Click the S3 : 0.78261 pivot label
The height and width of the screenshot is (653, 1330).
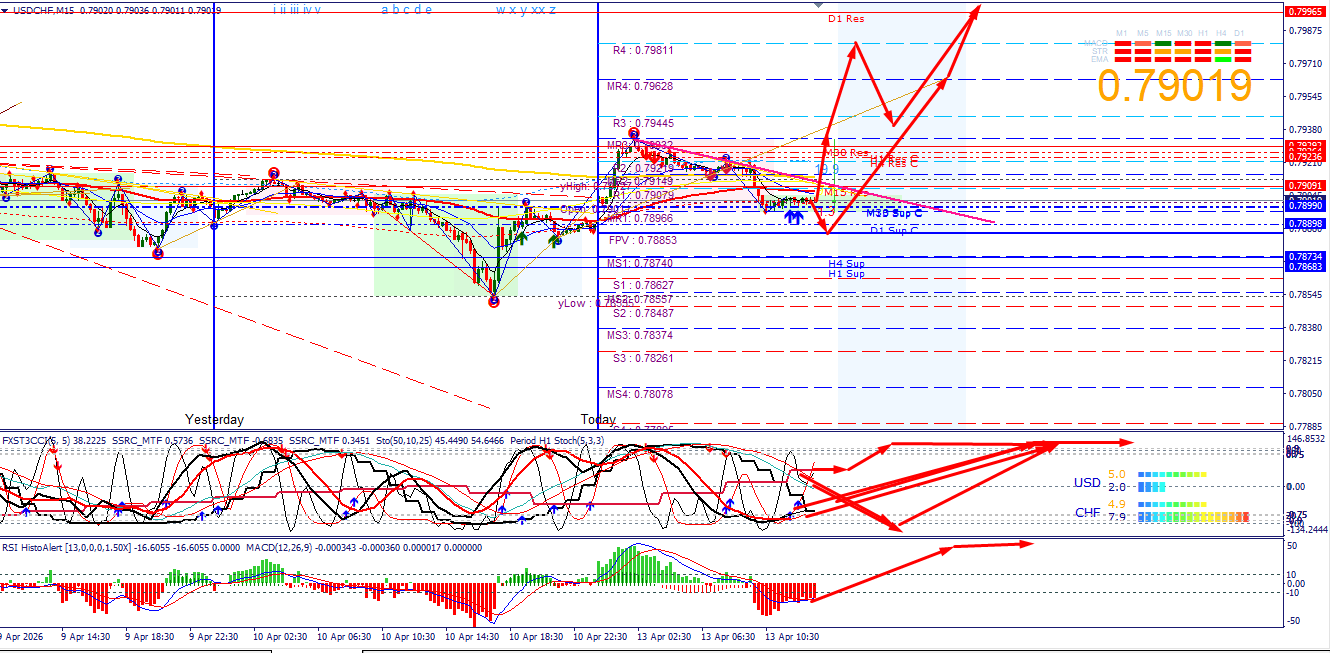[643, 358]
